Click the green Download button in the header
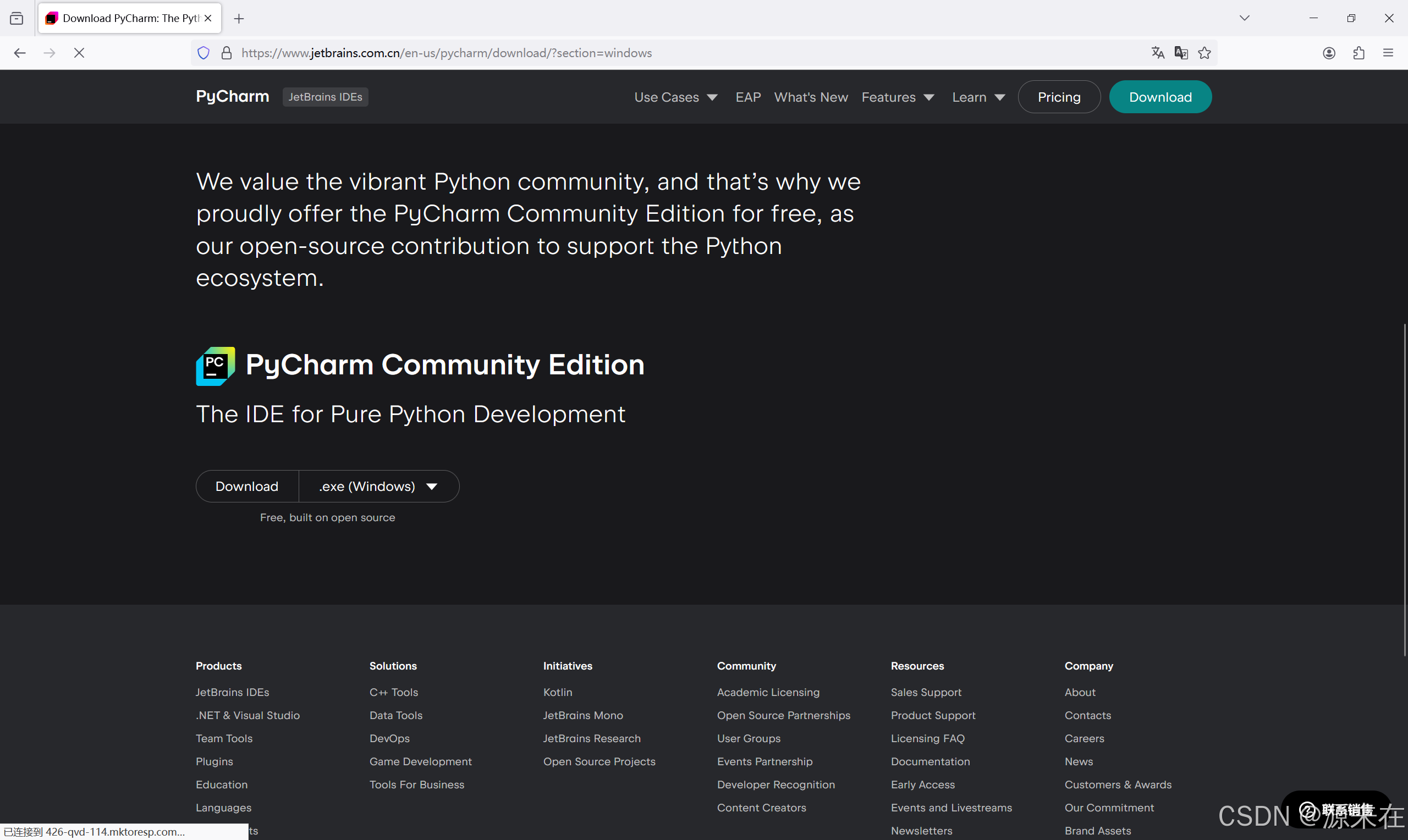The height and width of the screenshot is (840, 1408). (x=1160, y=97)
